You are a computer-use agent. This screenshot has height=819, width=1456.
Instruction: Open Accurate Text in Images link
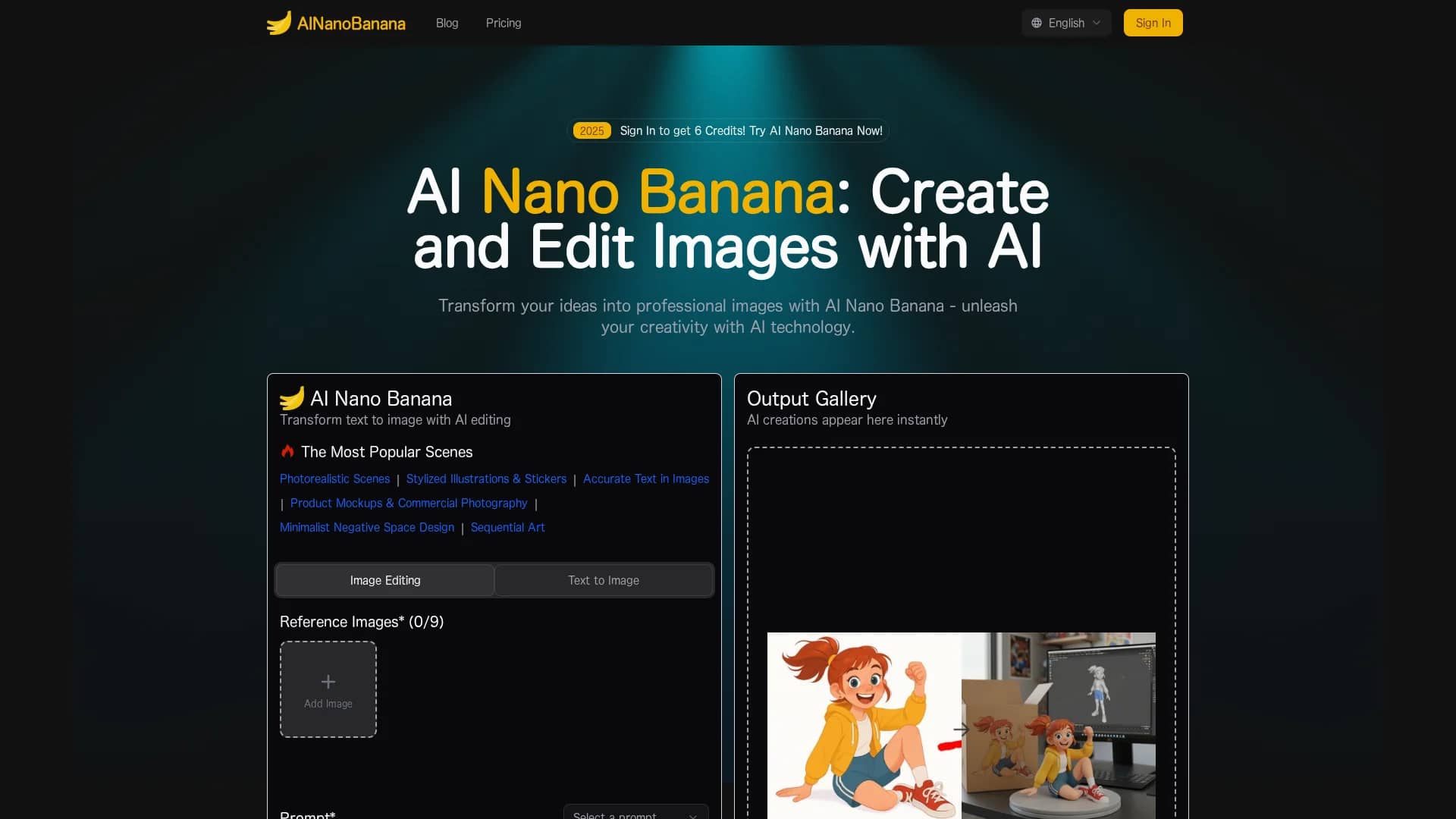(x=646, y=479)
